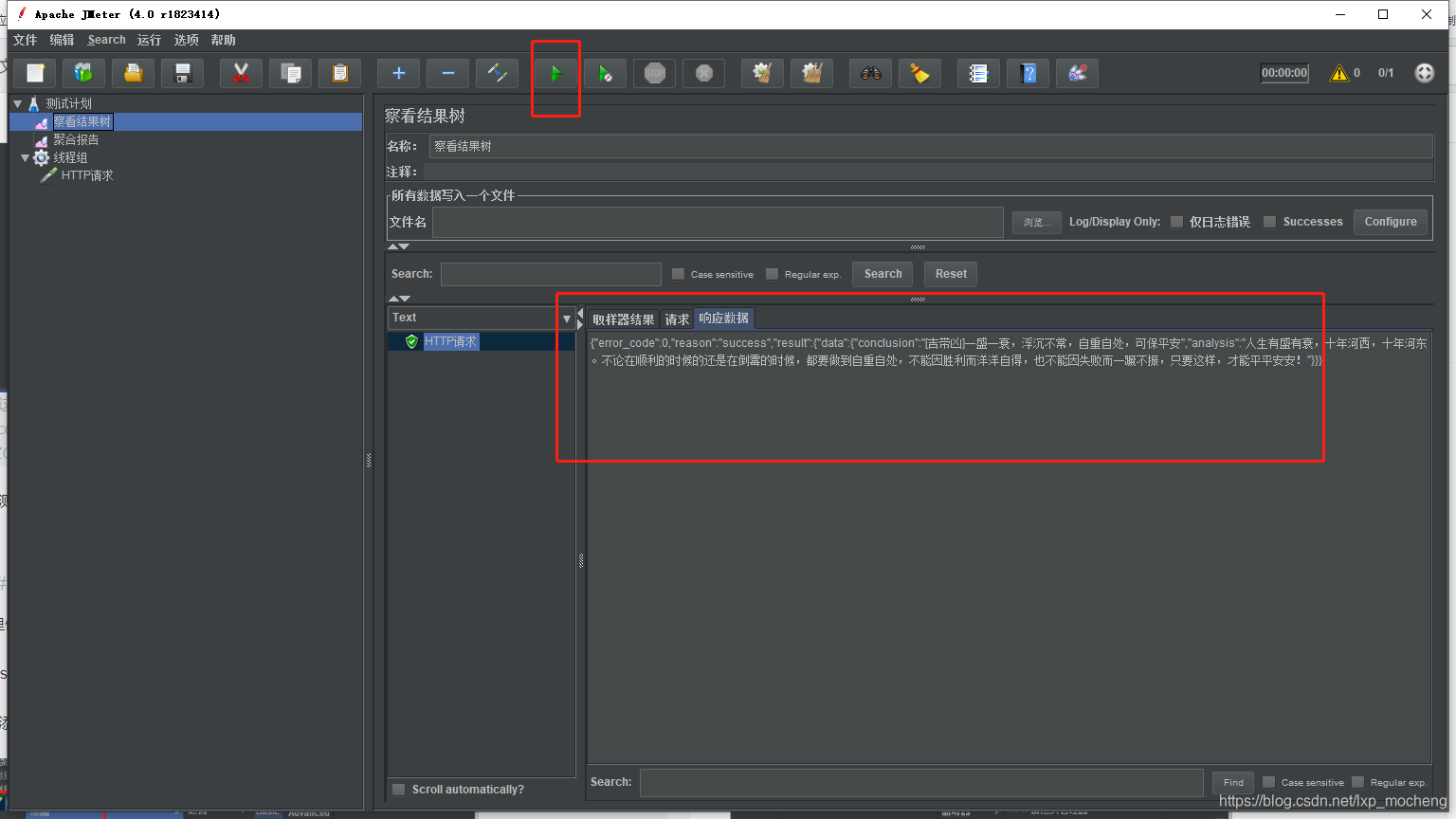The image size is (1456, 819).
Task: Switch to the 取样器结果 tab
Action: (623, 319)
